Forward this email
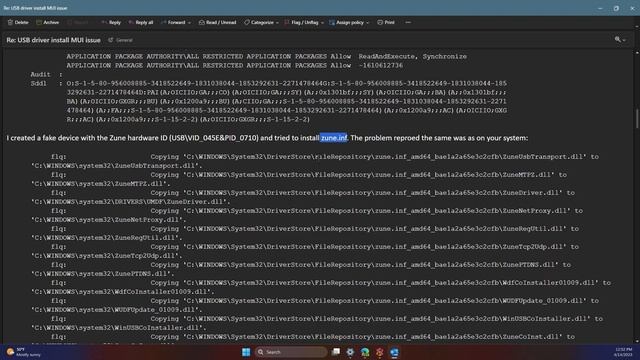This screenshot has width=640, height=360. click(x=173, y=22)
